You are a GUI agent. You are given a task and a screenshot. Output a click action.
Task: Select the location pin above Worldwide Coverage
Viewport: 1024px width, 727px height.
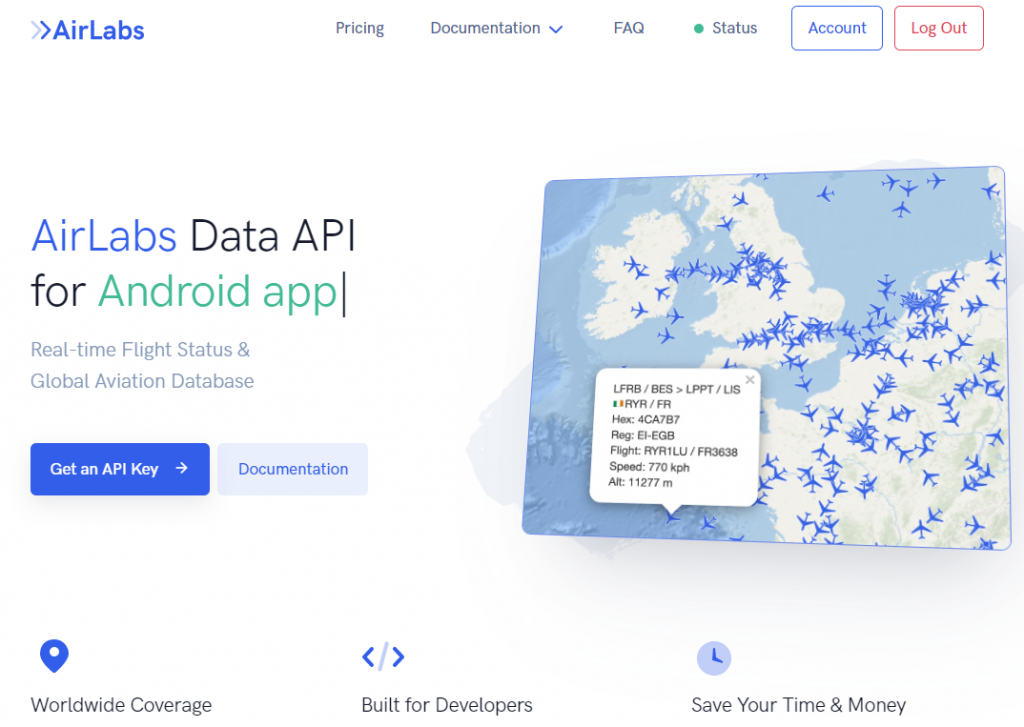point(54,656)
